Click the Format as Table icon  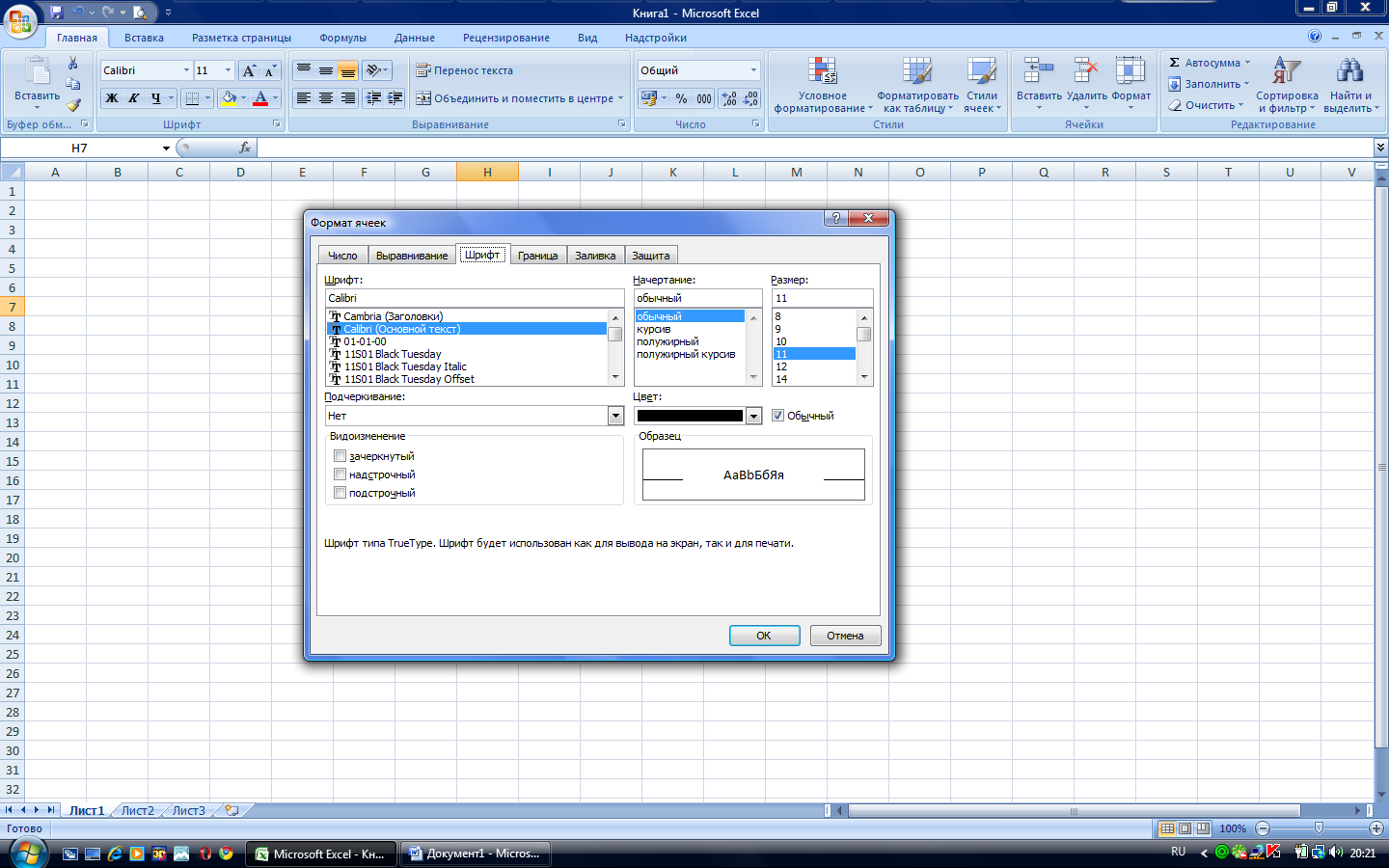pos(917,71)
